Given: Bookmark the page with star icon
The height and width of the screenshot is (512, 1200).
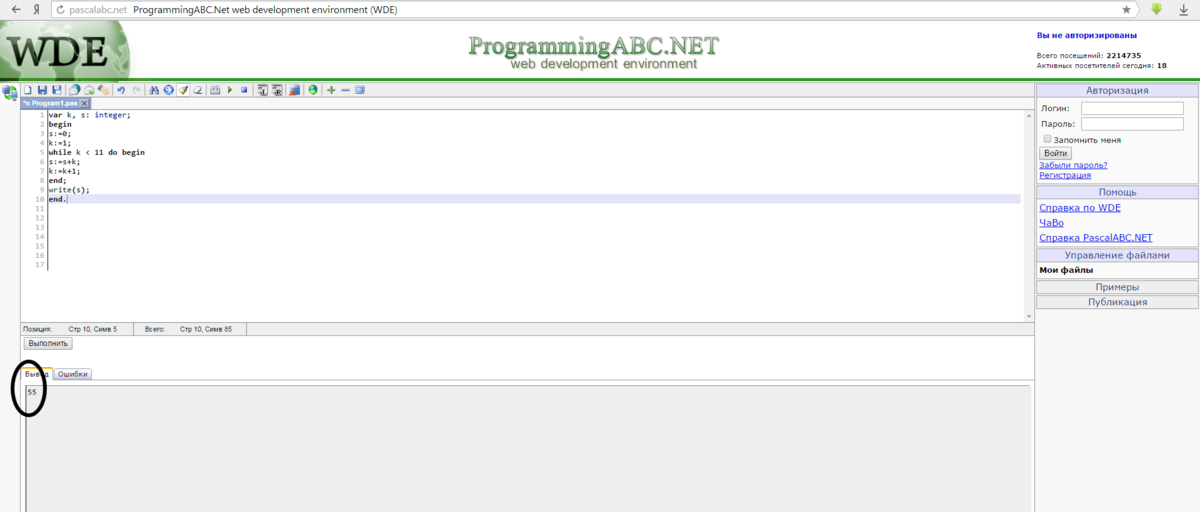Looking at the screenshot, I should pos(1127,9).
